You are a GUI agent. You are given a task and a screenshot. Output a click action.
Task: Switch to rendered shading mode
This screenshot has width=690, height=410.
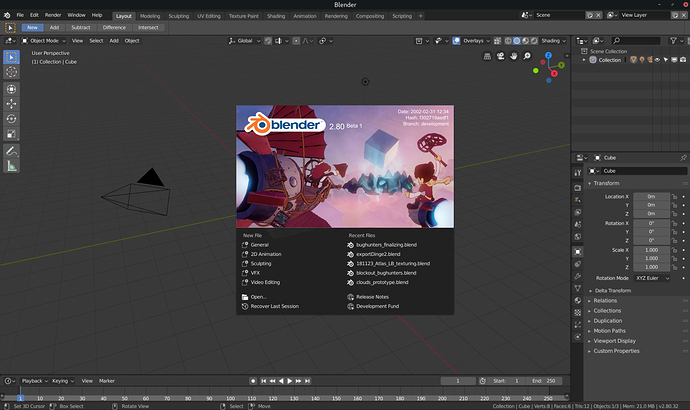pos(534,40)
